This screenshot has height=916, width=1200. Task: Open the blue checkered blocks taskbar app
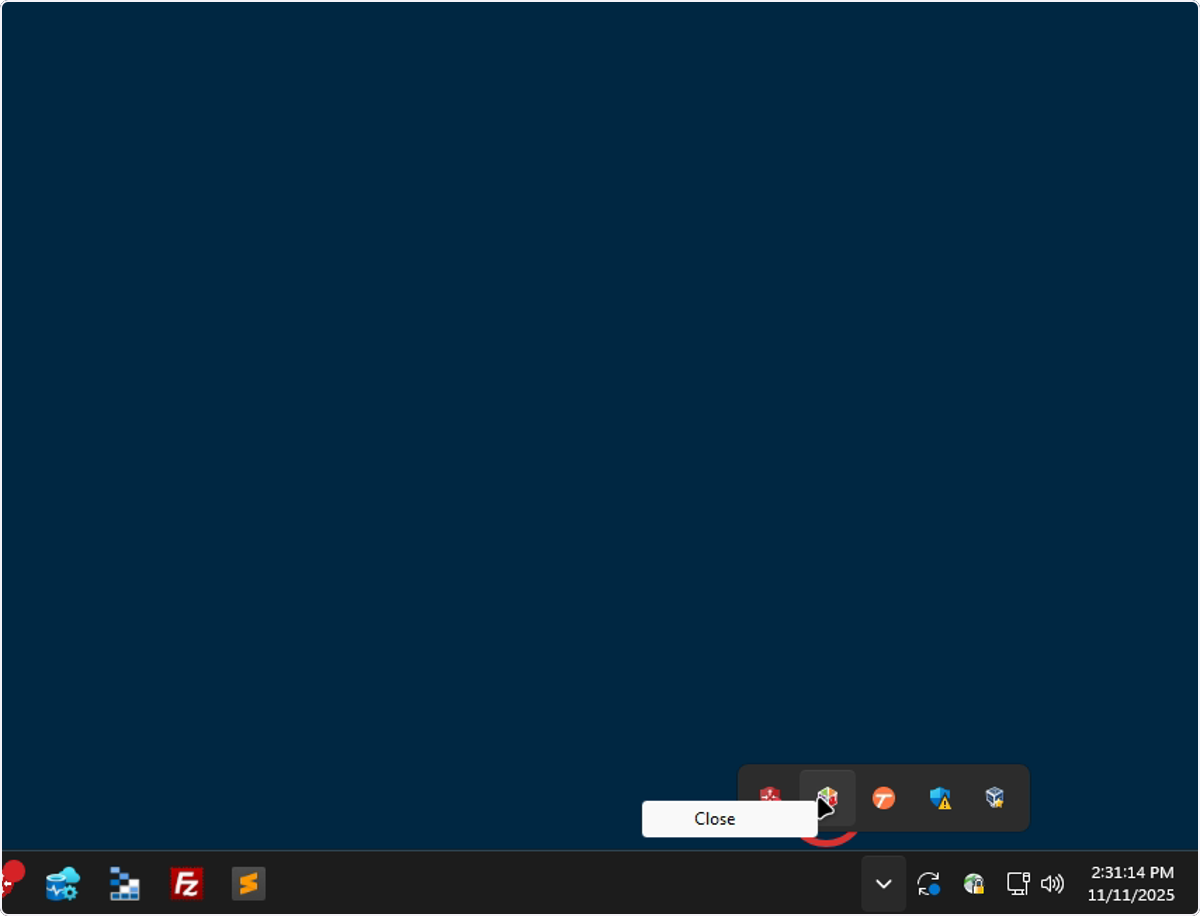125,884
